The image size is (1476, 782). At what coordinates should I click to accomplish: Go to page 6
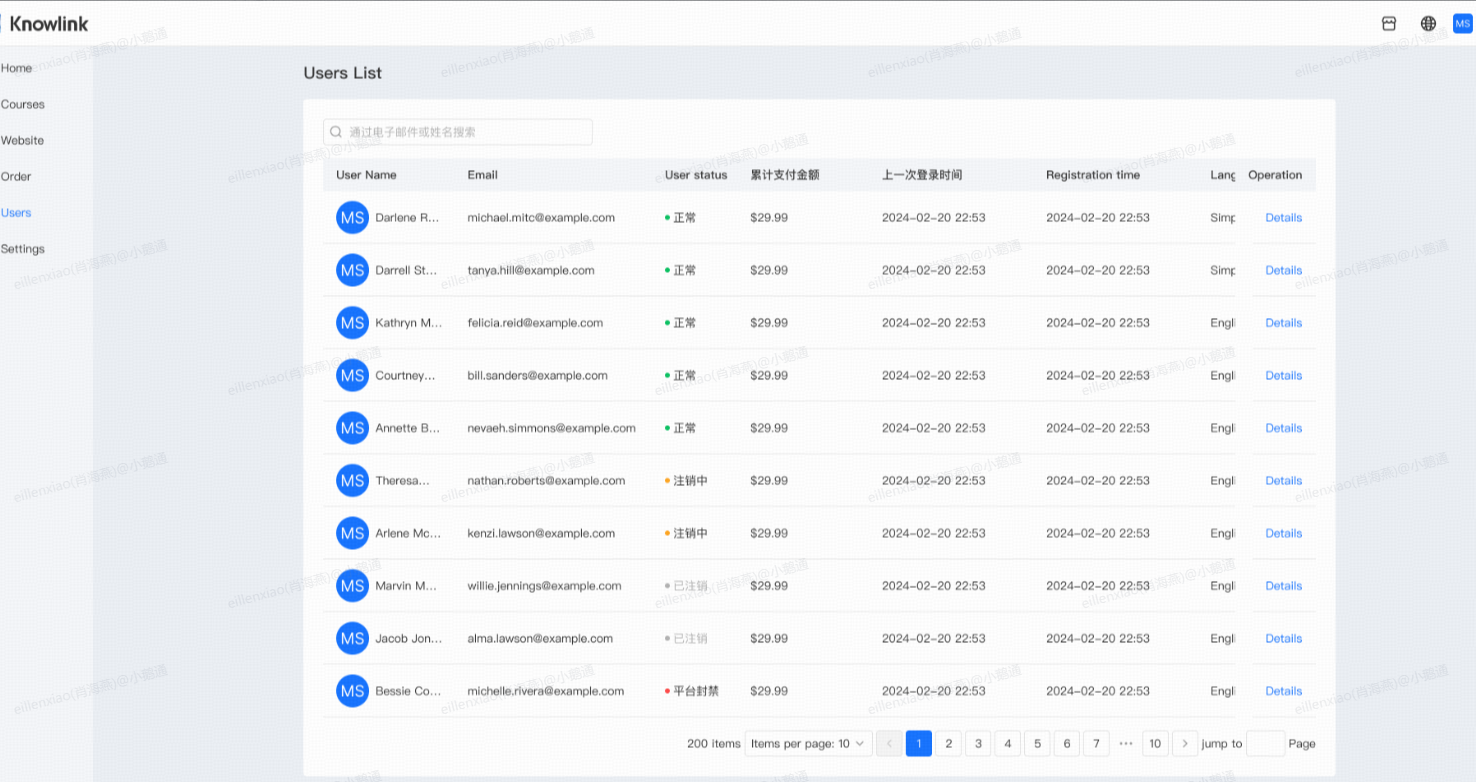pos(1067,743)
